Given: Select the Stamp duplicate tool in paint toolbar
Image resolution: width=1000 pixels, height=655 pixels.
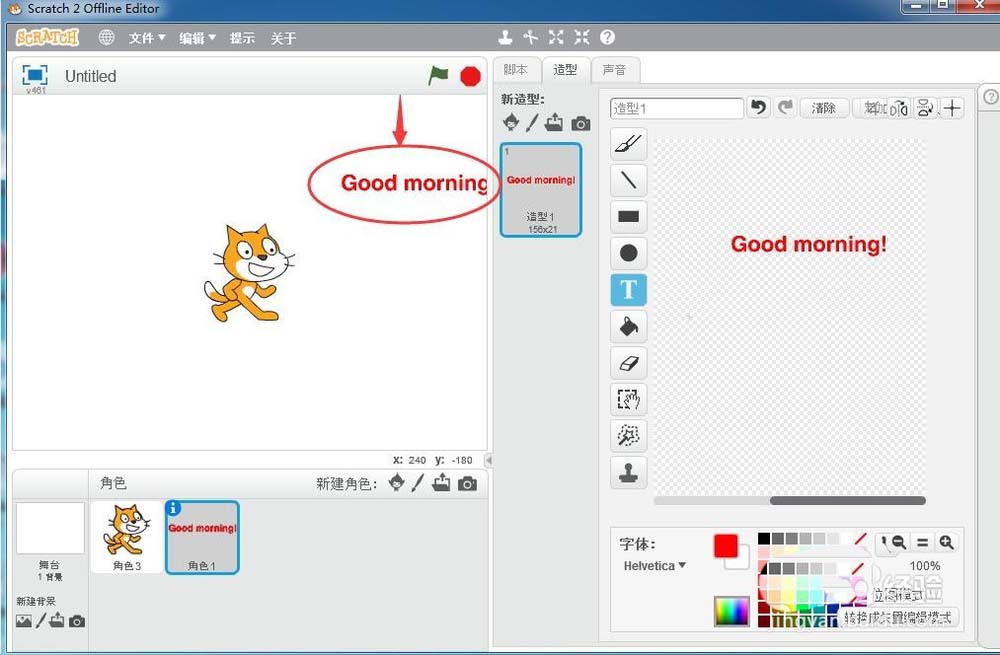Looking at the screenshot, I should [x=628, y=473].
